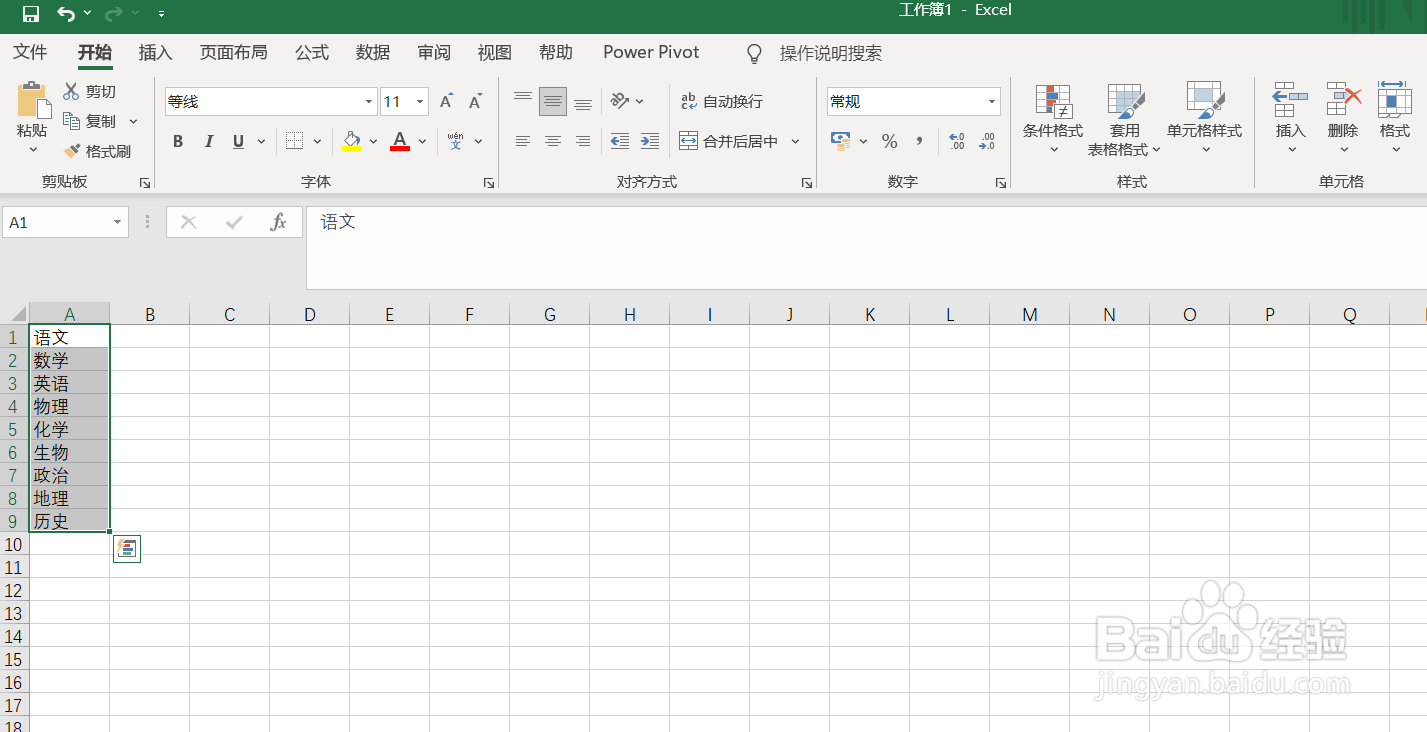Image resolution: width=1427 pixels, height=732 pixels.
Task: Open the 字体 dialog launcher
Action: point(489,183)
